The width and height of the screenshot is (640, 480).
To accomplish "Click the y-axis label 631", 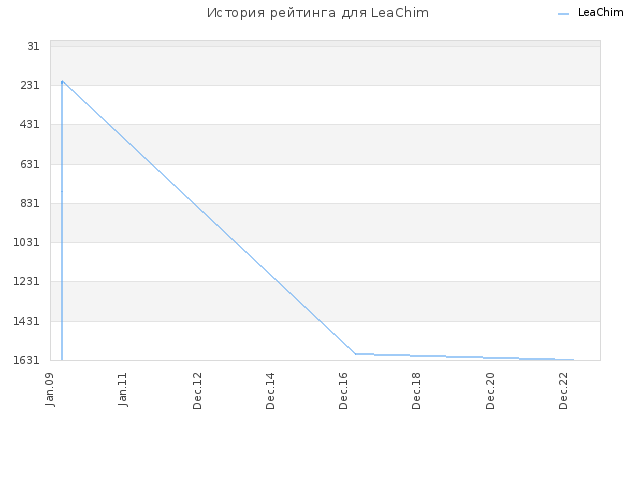I will (30, 164).
